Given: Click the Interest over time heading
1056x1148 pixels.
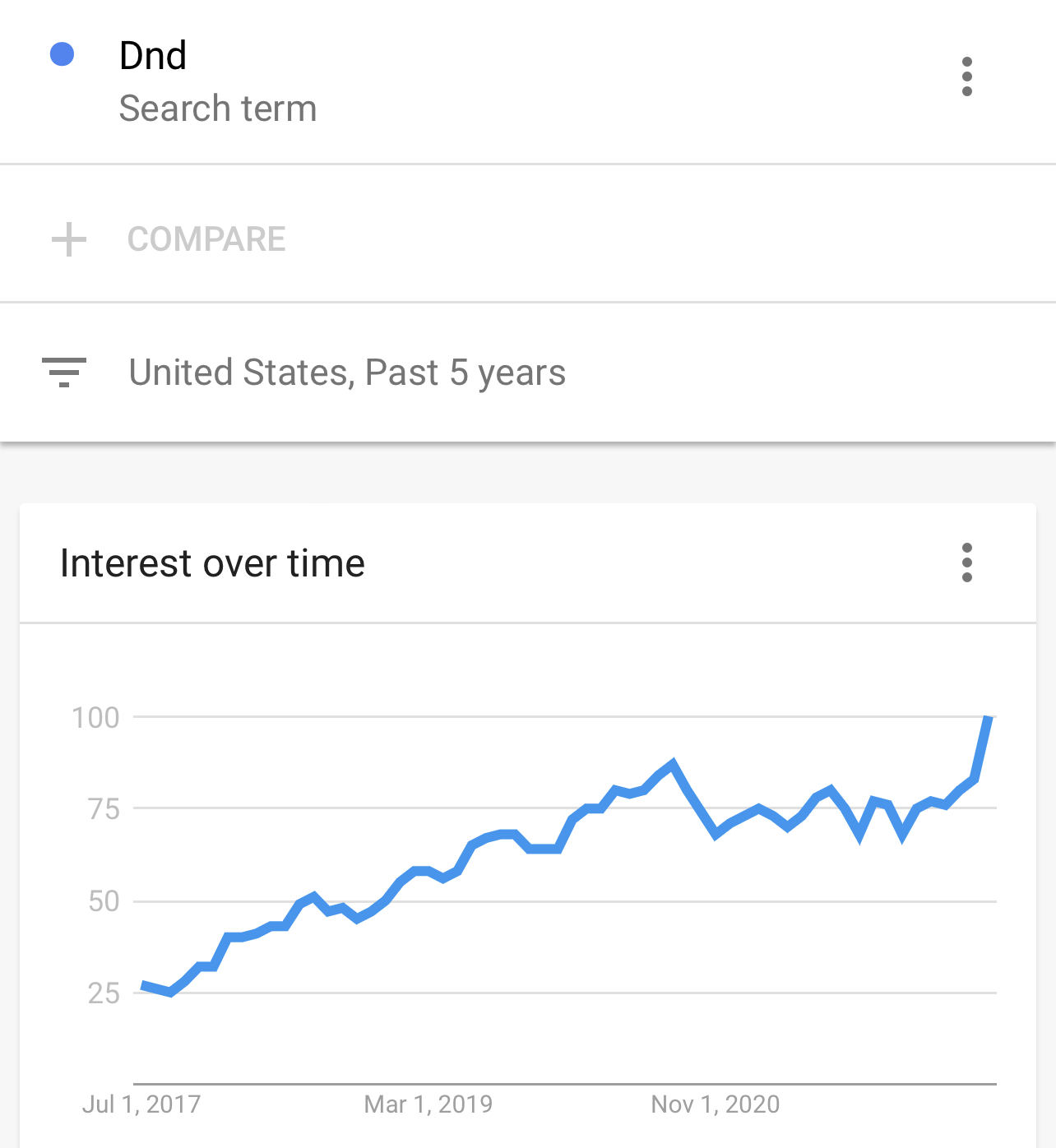Looking at the screenshot, I should [x=212, y=563].
